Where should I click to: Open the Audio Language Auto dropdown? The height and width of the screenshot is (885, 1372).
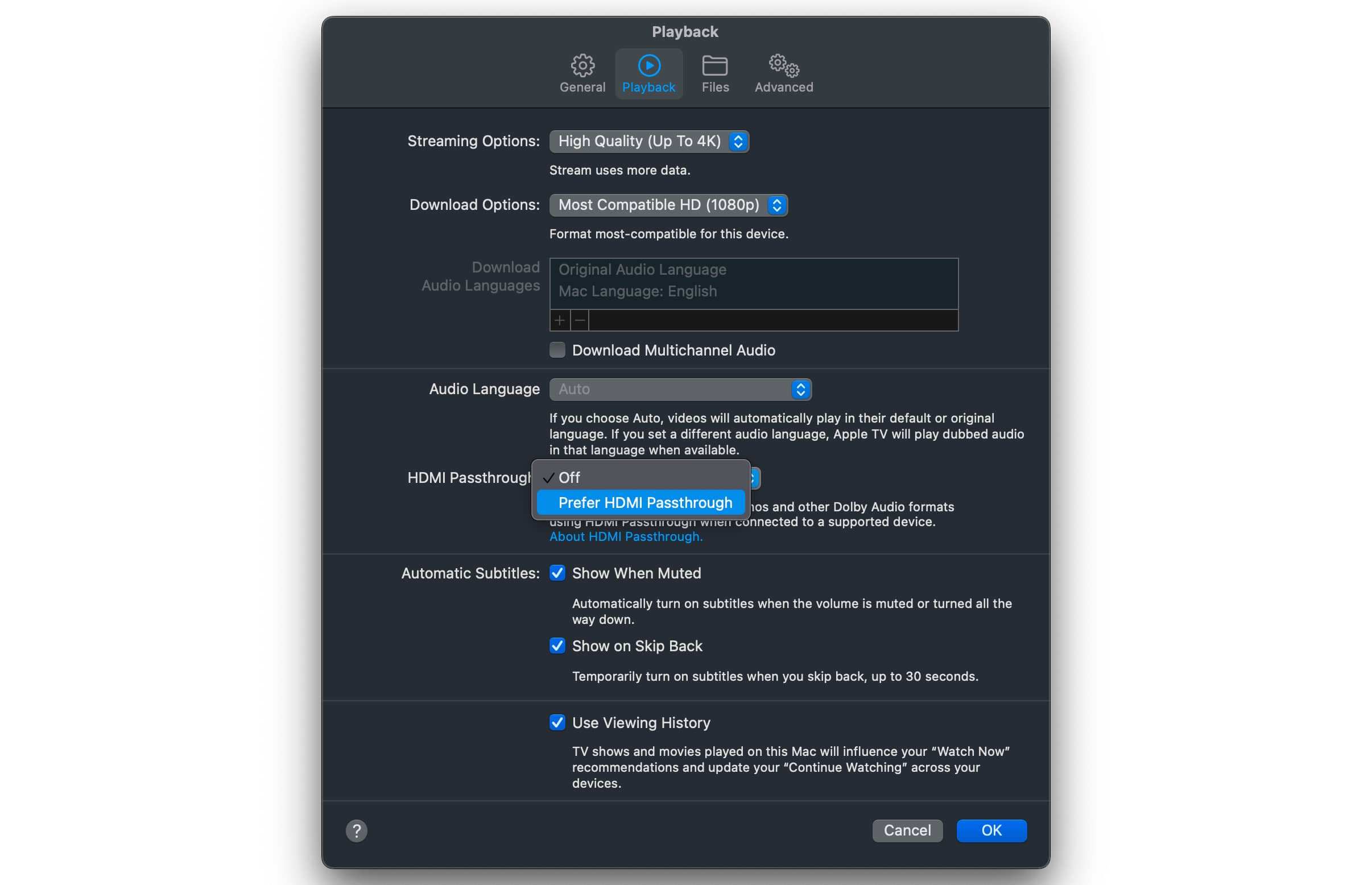point(680,390)
